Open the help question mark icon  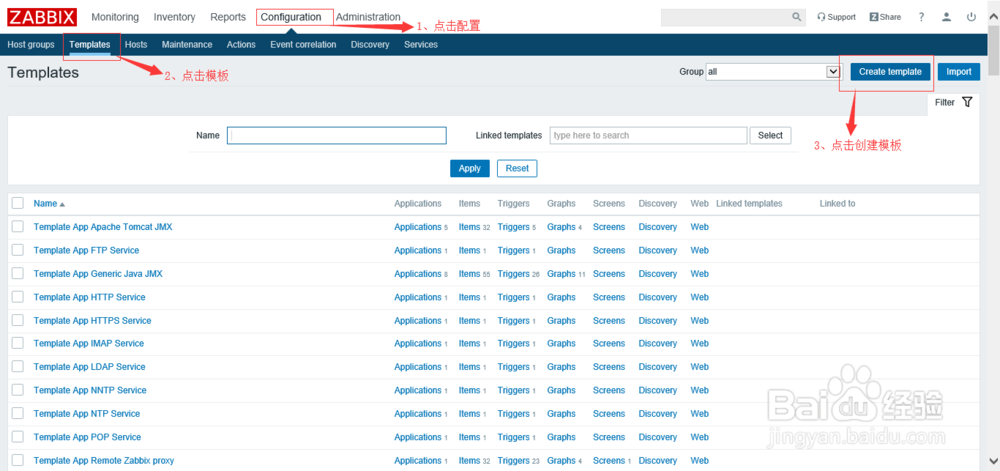pos(922,17)
